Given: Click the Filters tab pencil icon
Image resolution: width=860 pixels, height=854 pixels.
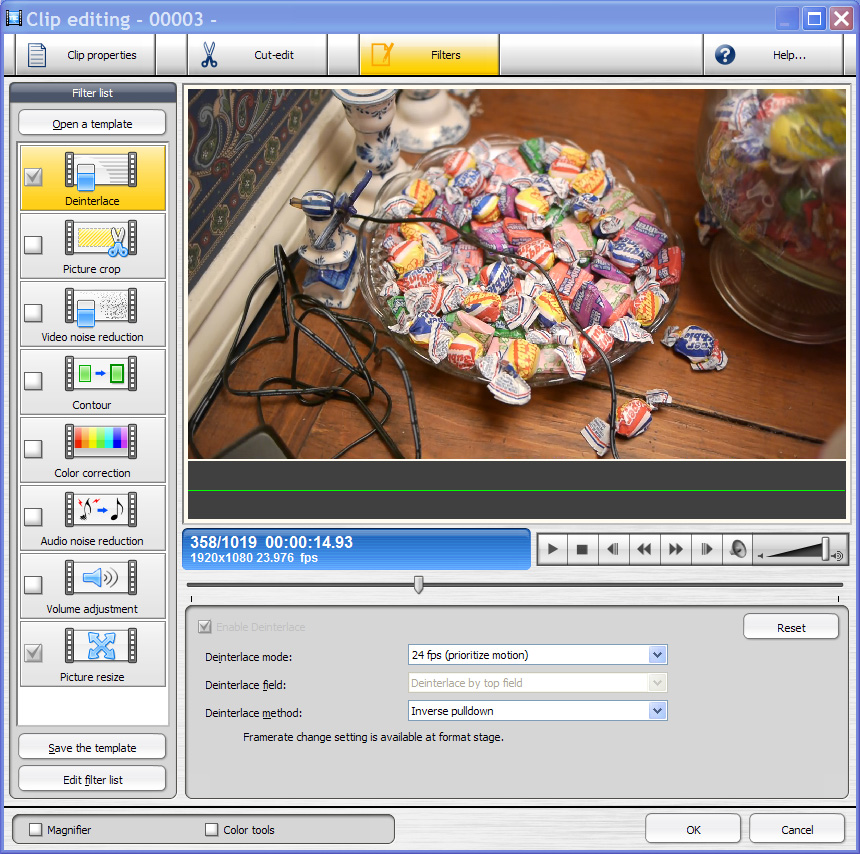Looking at the screenshot, I should [382, 55].
